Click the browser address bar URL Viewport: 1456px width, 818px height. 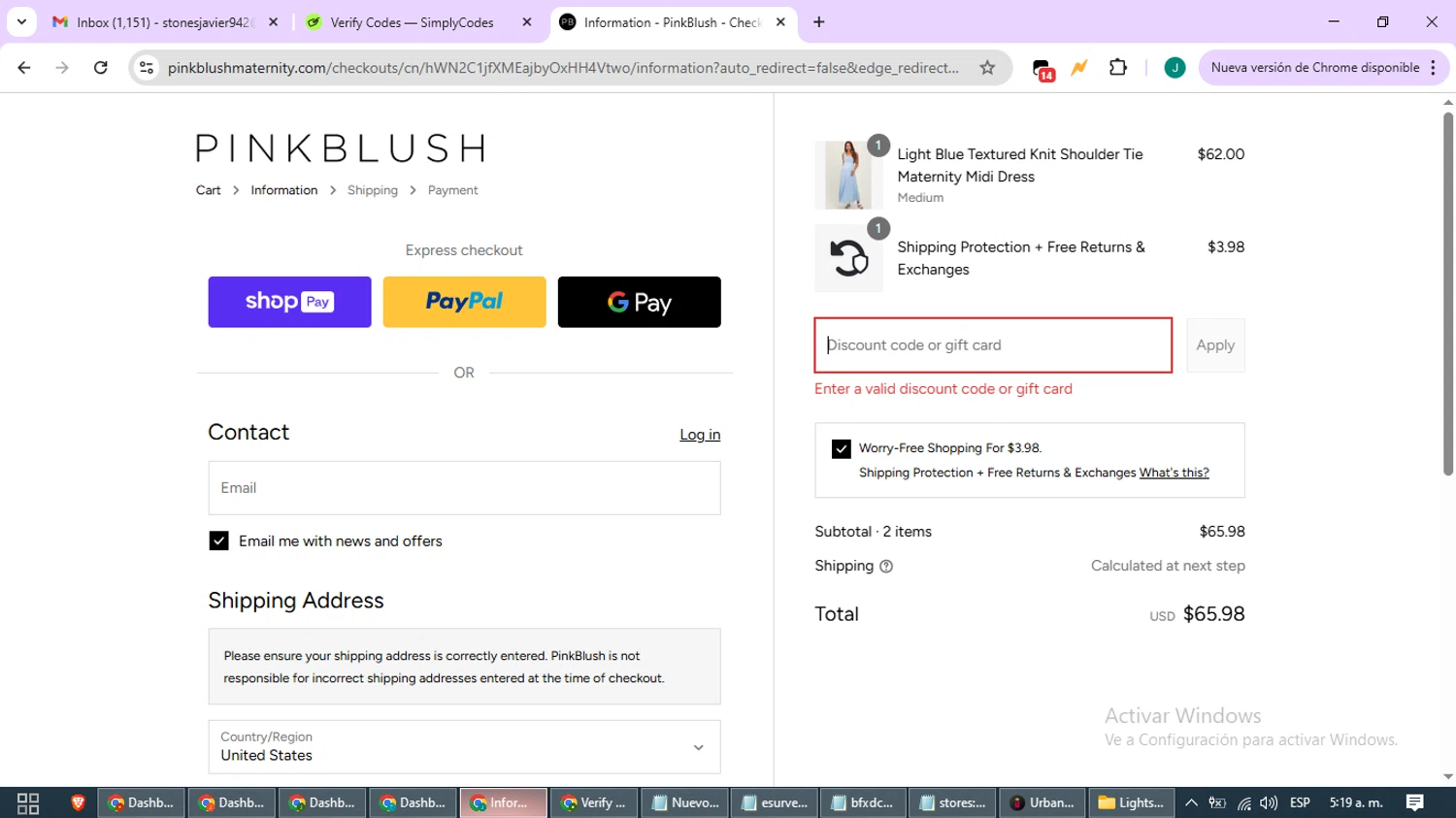(x=563, y=68)
